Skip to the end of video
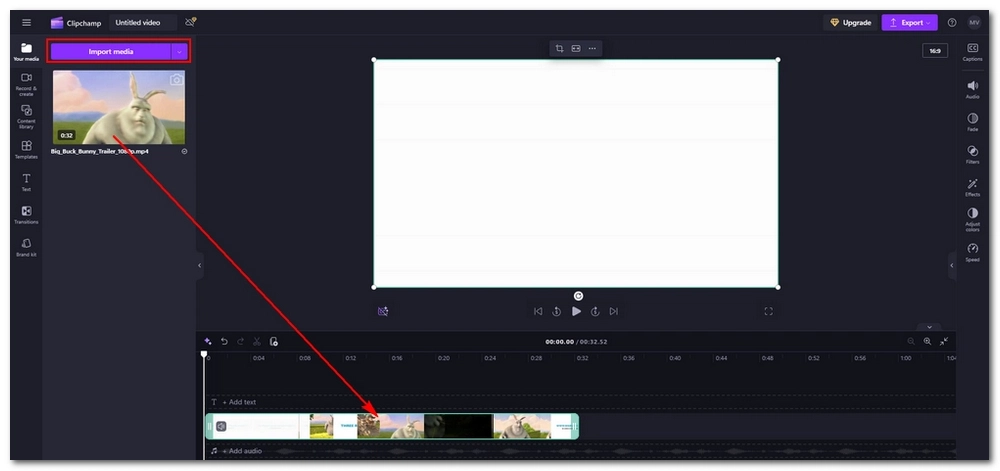 614,311
